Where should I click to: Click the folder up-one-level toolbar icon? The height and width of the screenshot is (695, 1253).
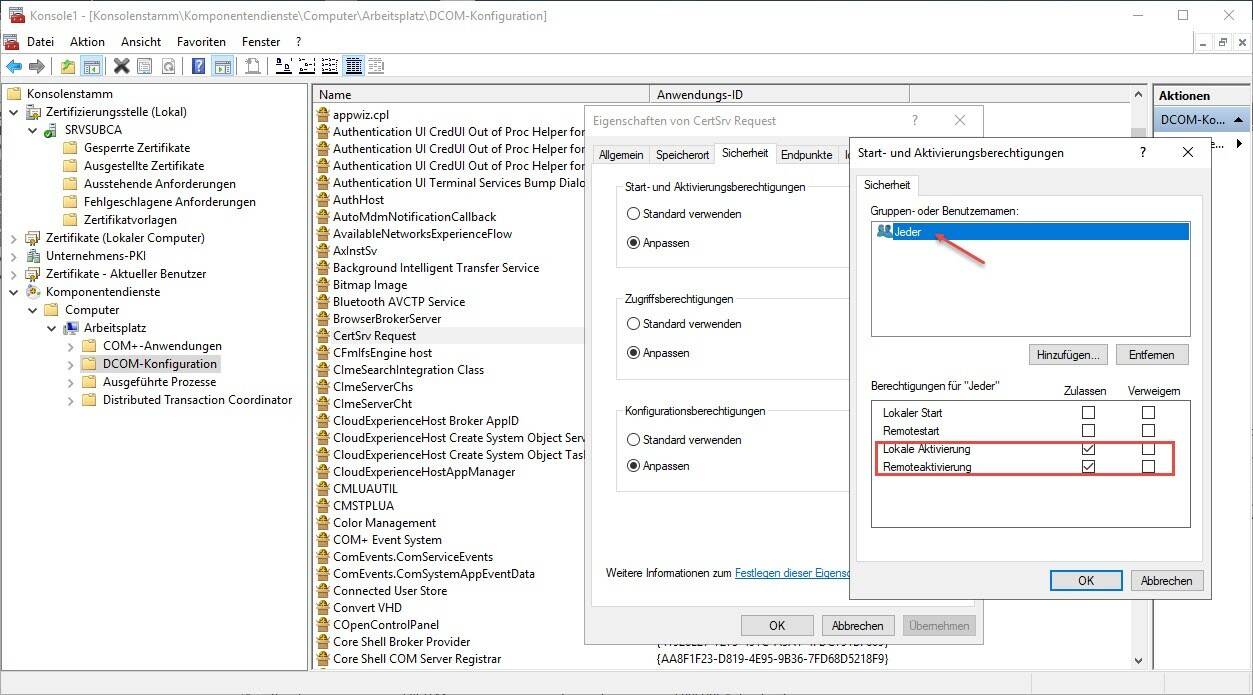[67, 67]
